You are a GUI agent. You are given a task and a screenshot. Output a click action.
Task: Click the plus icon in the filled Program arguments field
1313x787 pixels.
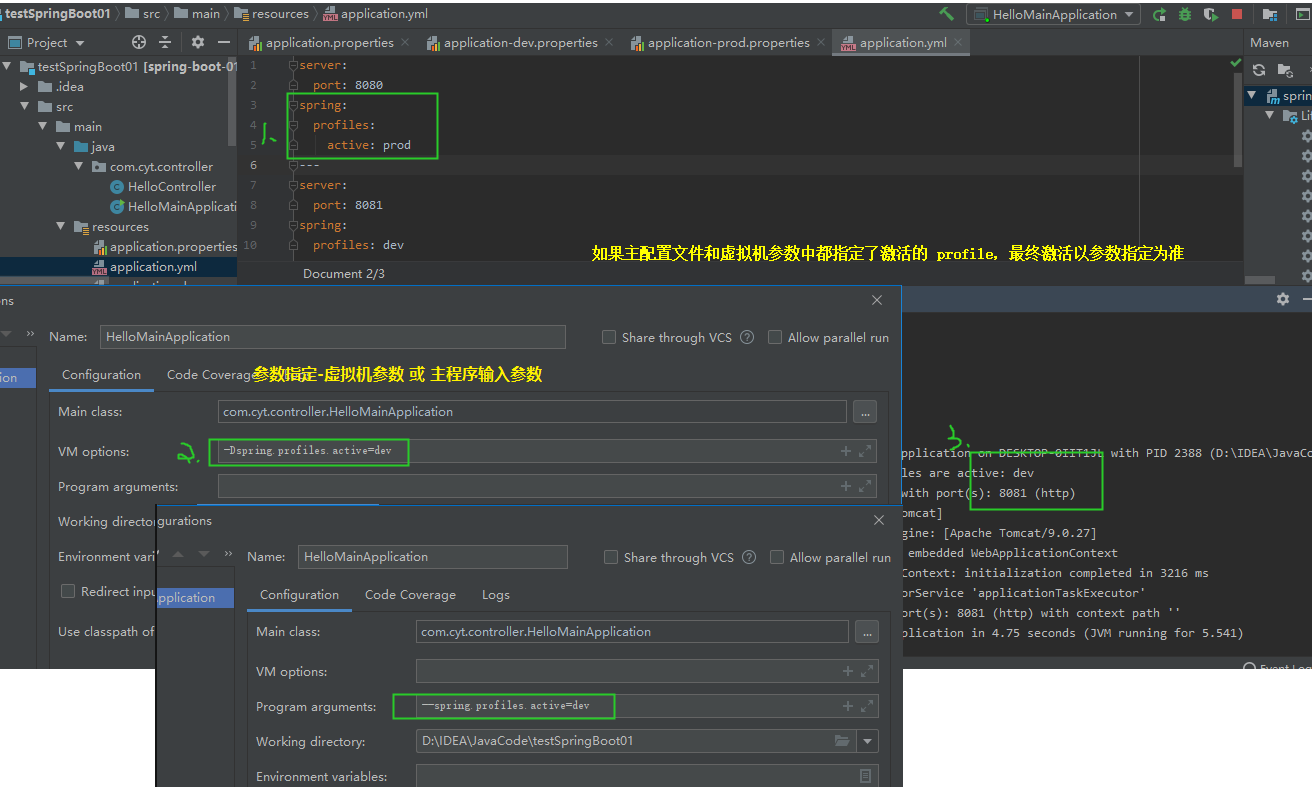pos(848,706)
